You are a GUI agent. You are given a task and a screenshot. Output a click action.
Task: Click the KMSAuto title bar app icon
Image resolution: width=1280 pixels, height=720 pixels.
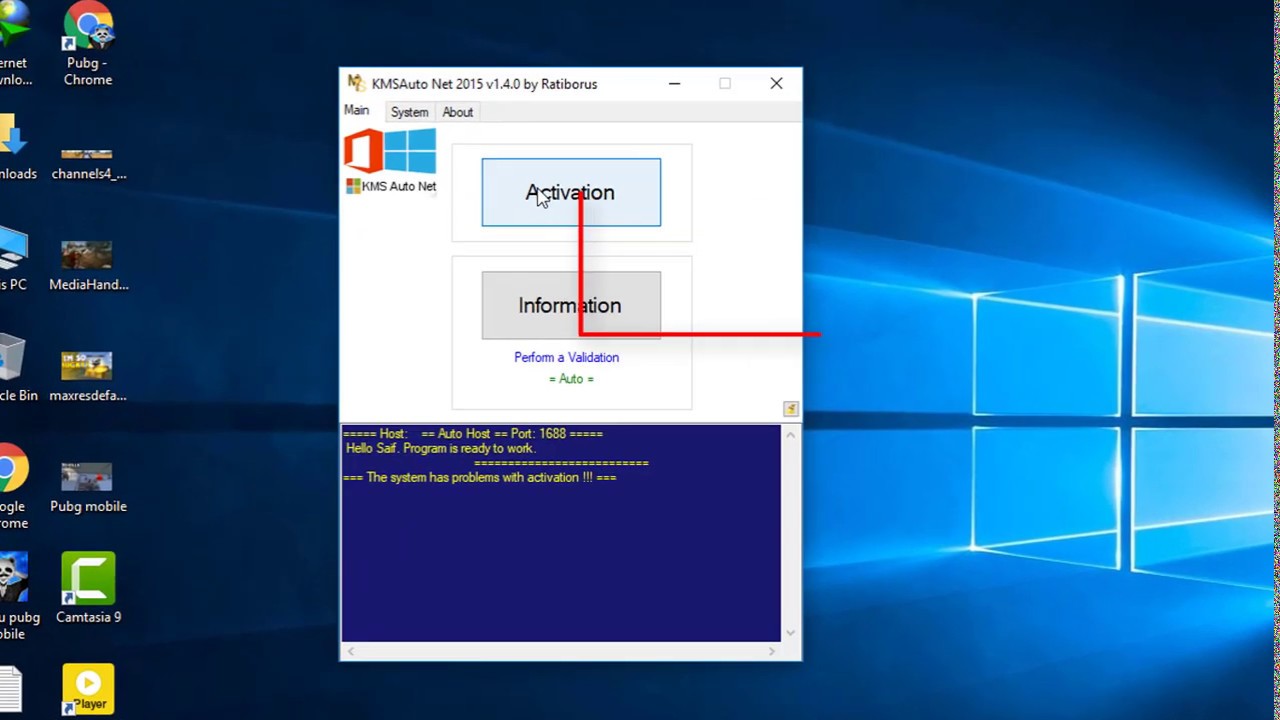(356, 83)
